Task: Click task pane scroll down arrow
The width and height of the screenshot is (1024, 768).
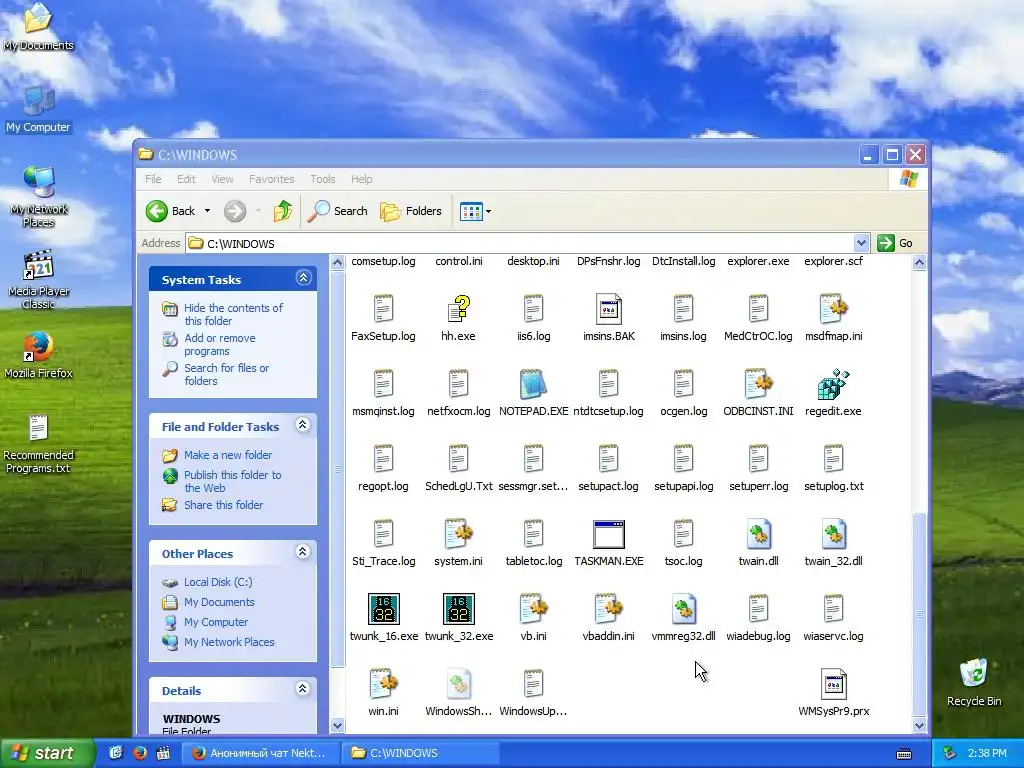Action: 337,725
